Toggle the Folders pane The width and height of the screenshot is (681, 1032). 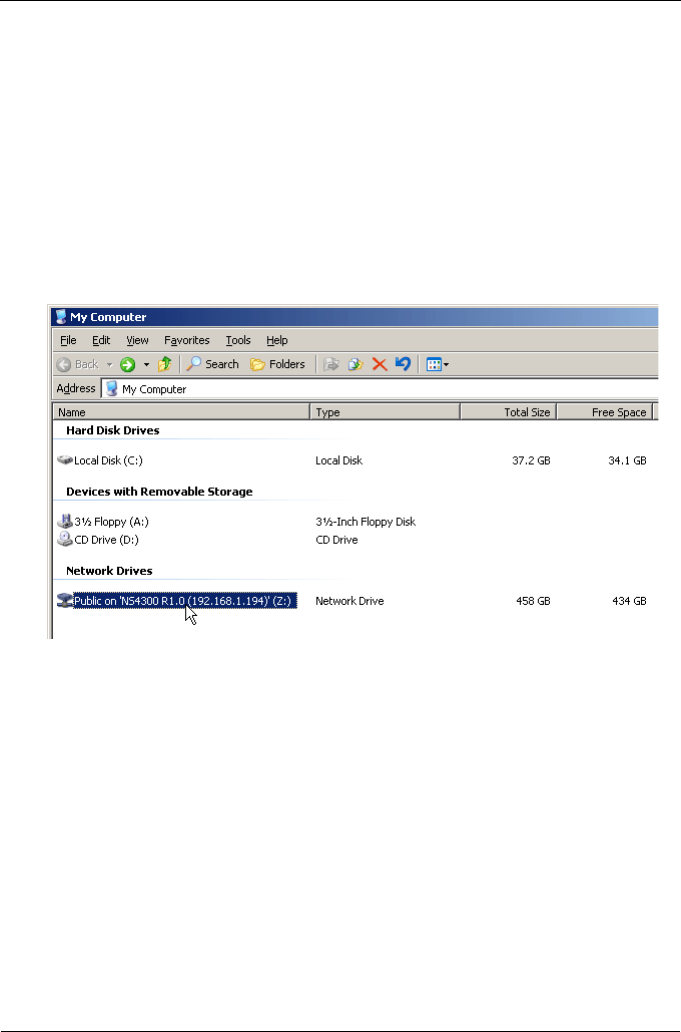click(278, 364)
